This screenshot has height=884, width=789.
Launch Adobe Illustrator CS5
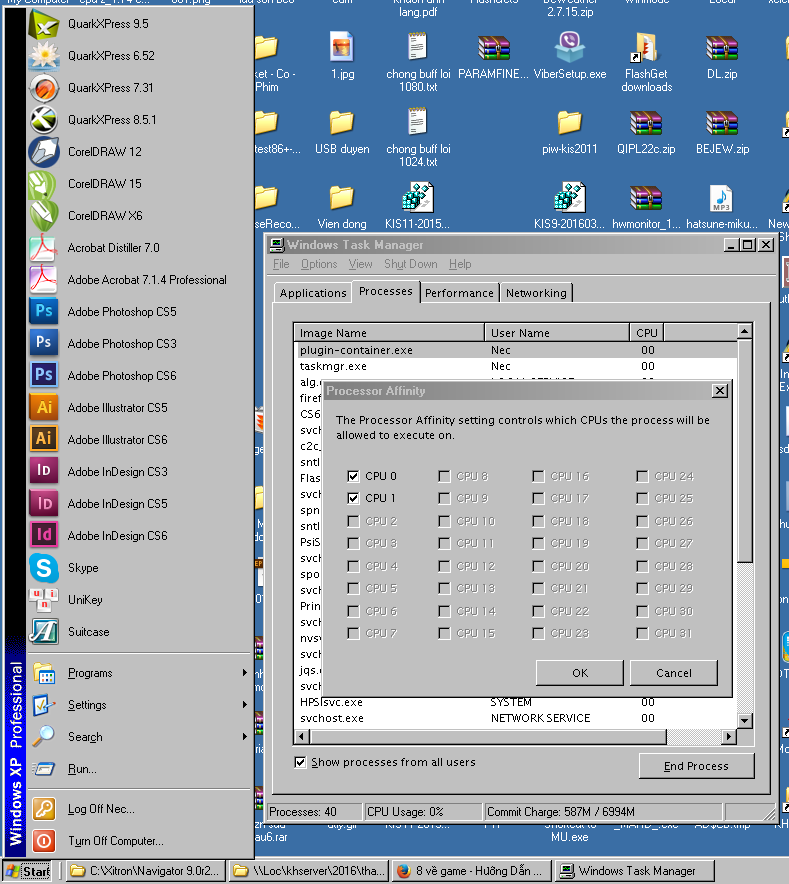[117, 408]
